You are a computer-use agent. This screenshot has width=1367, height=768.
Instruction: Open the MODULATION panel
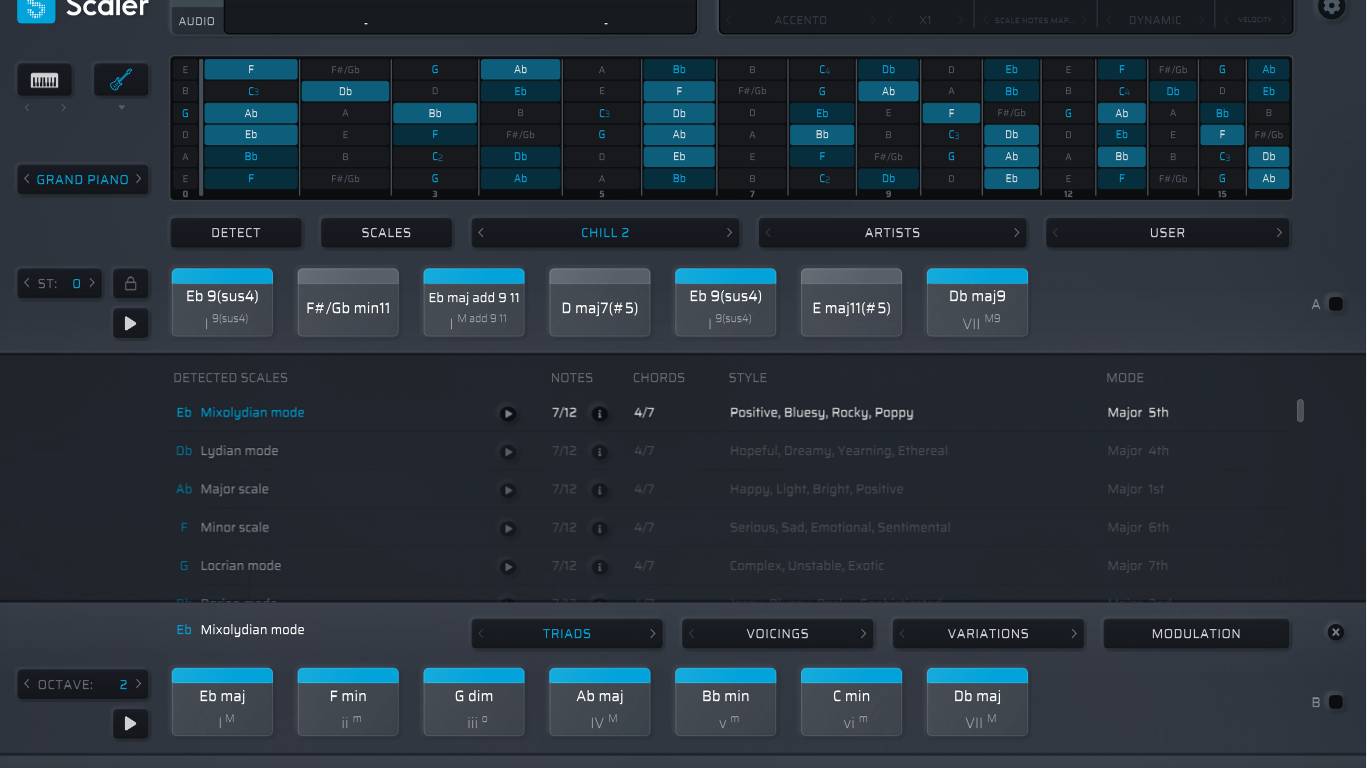tap(1196, 634)
